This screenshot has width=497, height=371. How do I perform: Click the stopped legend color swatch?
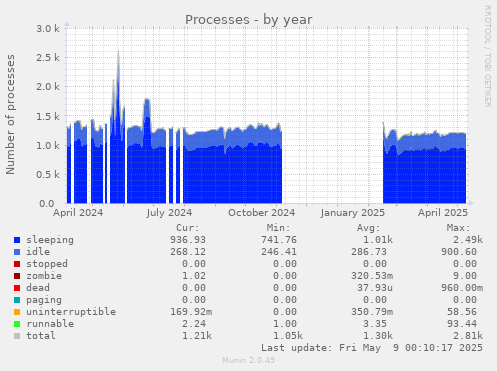pos(17,264)
